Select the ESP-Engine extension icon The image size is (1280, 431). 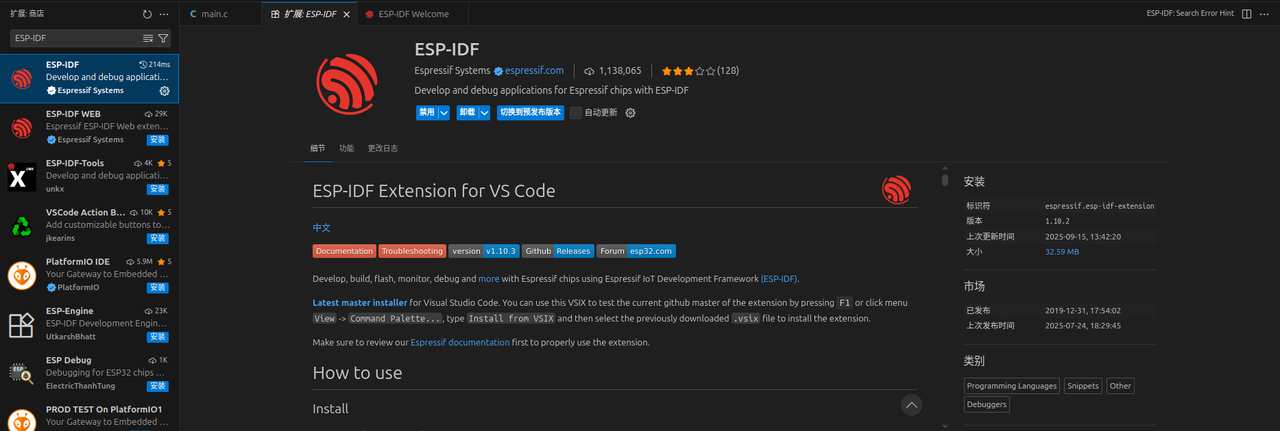(21, 325)
